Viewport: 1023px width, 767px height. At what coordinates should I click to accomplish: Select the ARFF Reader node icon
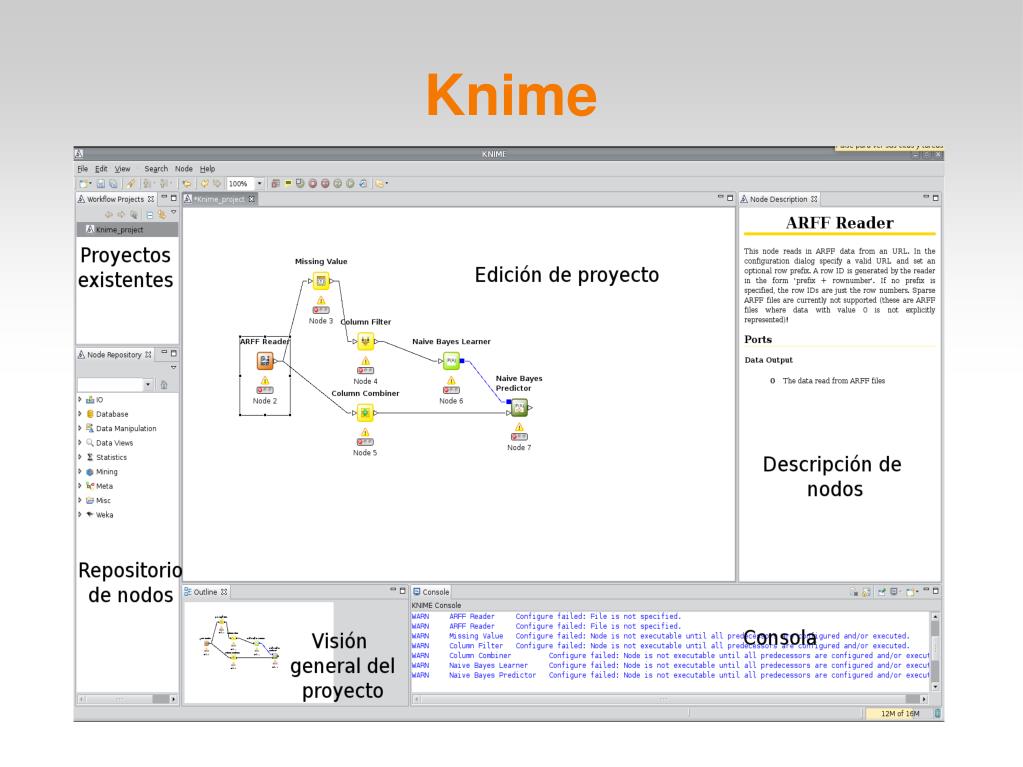265,361
